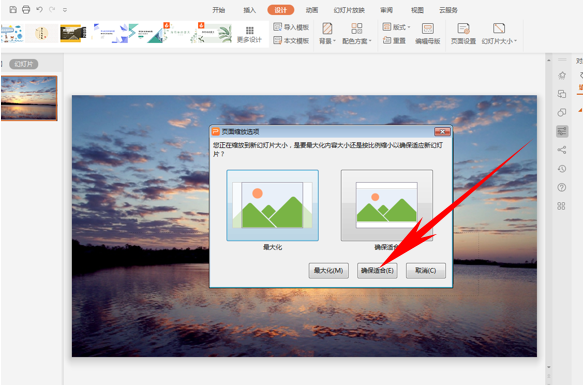The image size is (585, 385).
Task: Click the Undo arrow icon
Action: tap(39, 10)
